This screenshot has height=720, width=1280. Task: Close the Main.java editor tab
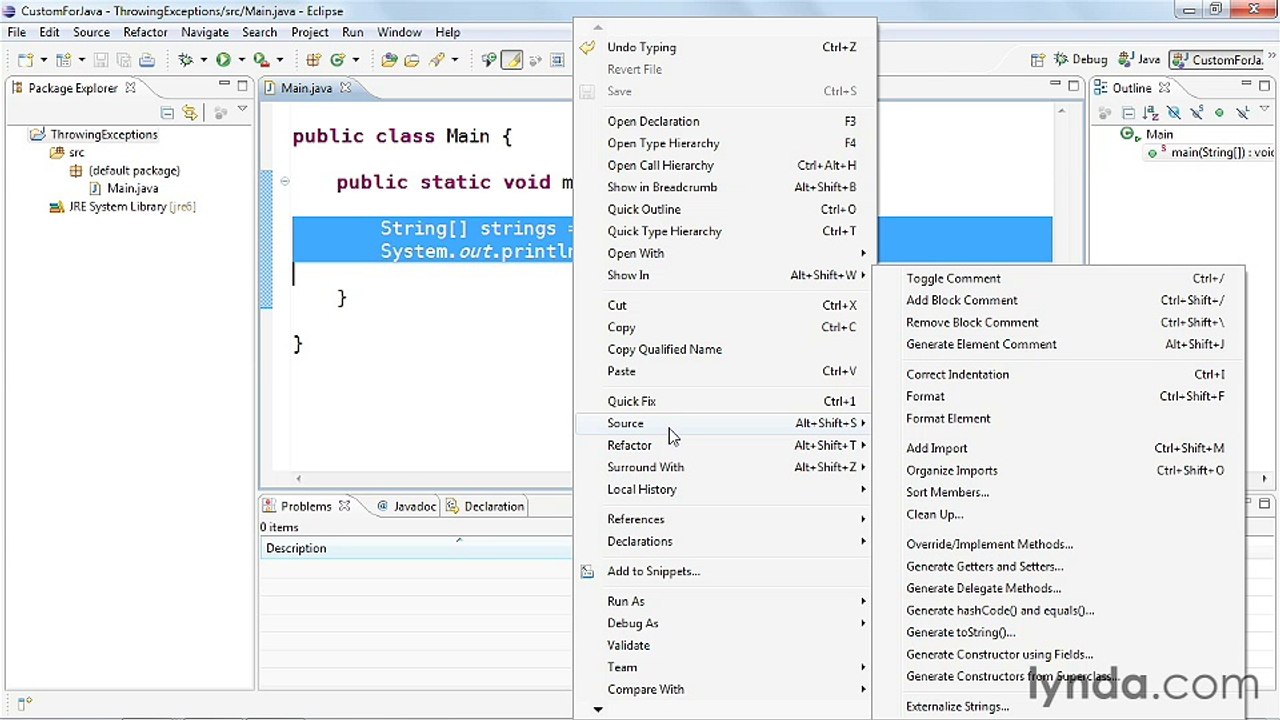345,88
